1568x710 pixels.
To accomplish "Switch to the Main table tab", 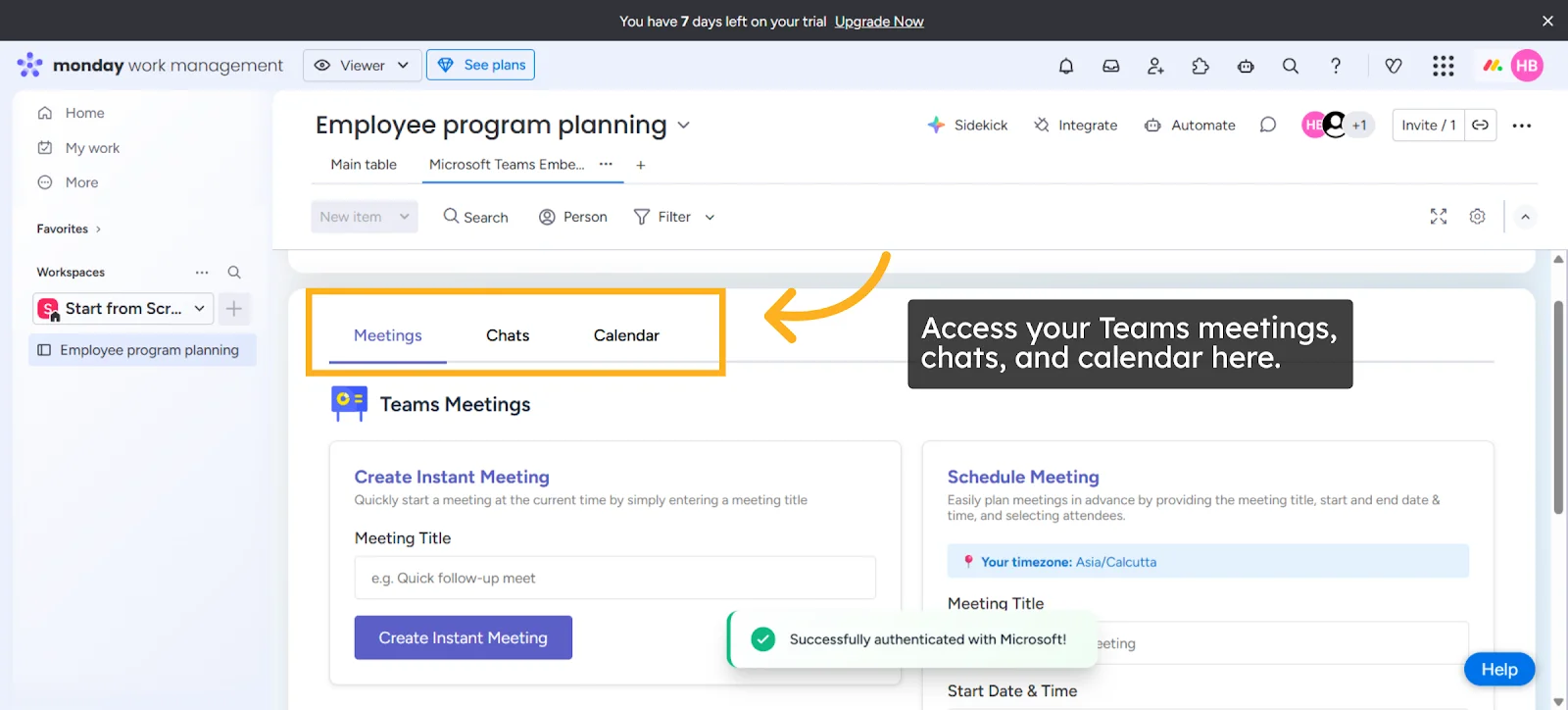I will (363, 164).
